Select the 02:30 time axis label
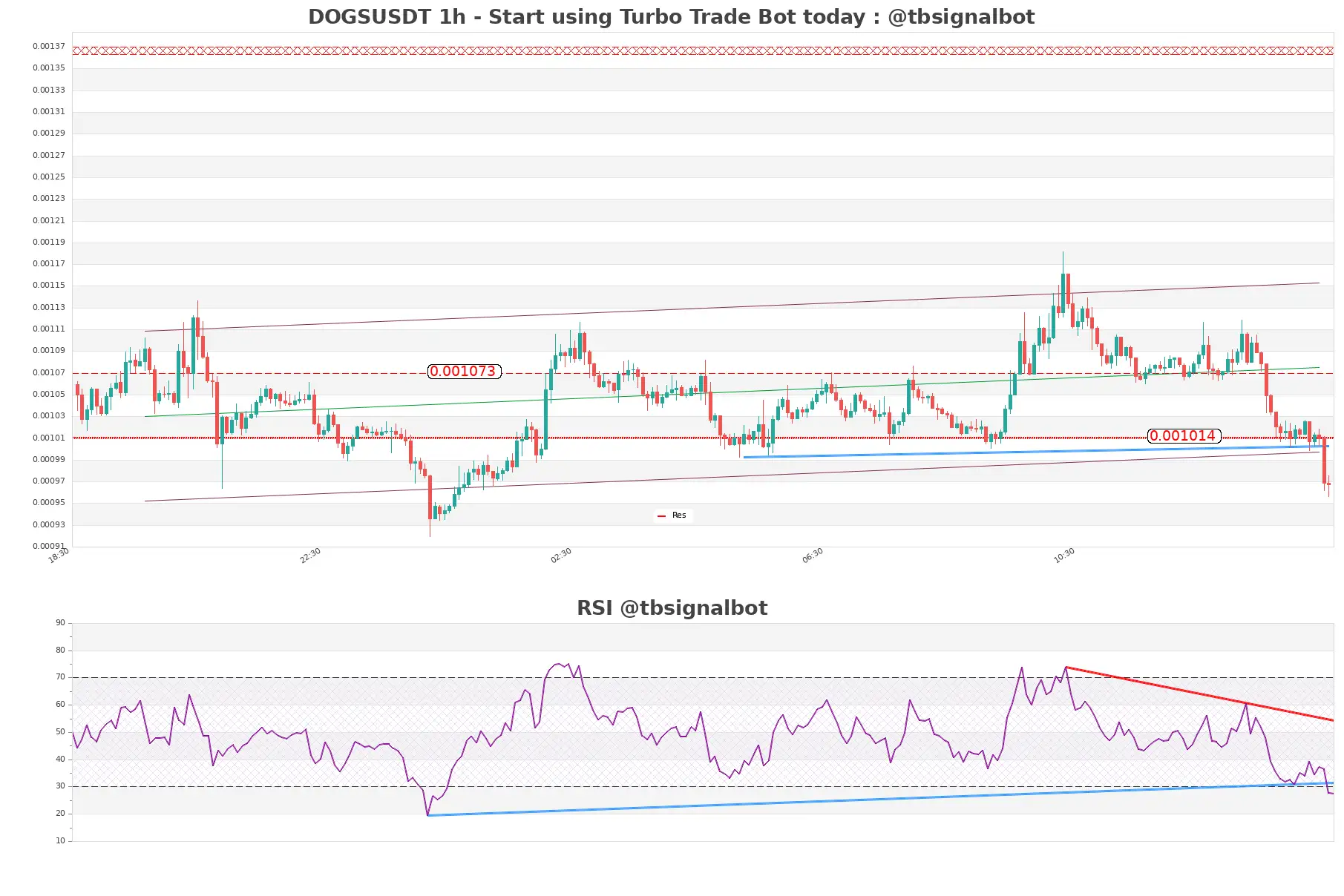The width and height of the screenshot is (1344, 896). pyautogui.click(x=561, y=556)
